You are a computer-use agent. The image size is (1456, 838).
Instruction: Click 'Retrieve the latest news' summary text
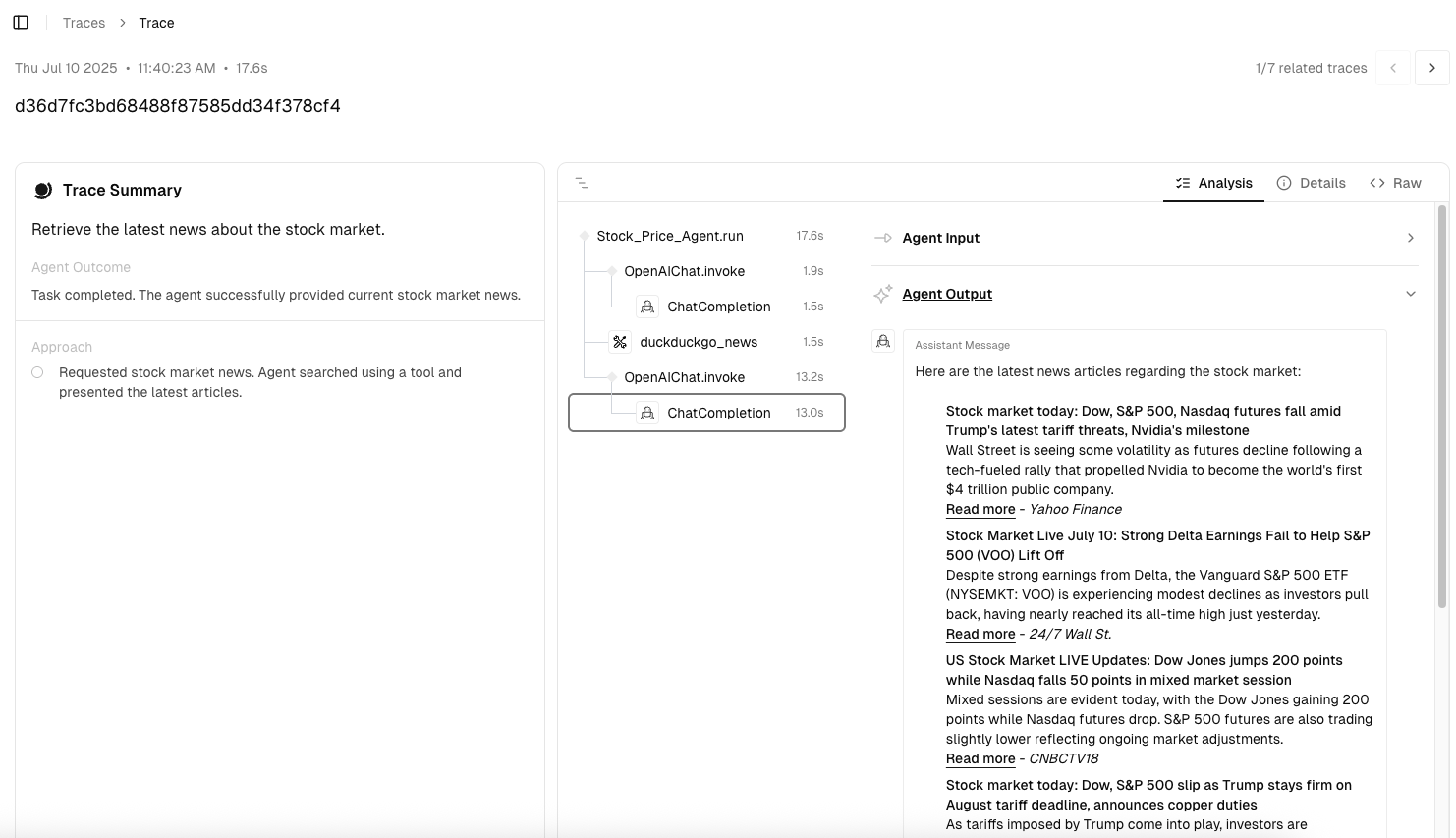tap(208, 229)
